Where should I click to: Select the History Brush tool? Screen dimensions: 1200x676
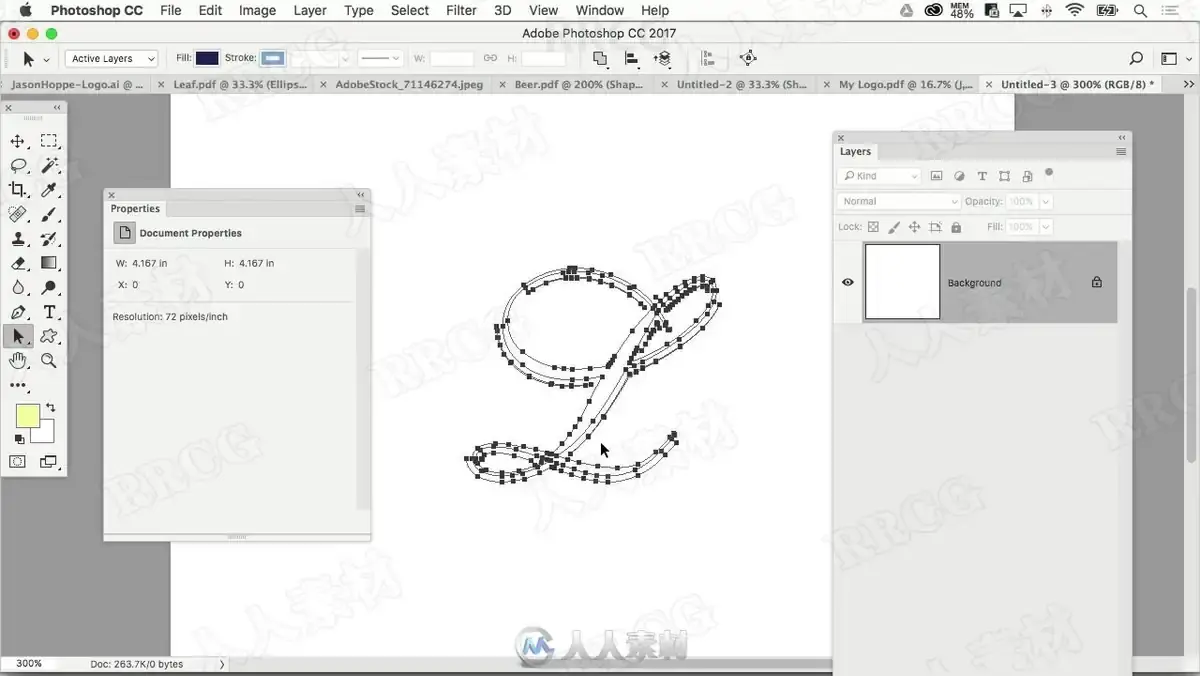(49, 239)
